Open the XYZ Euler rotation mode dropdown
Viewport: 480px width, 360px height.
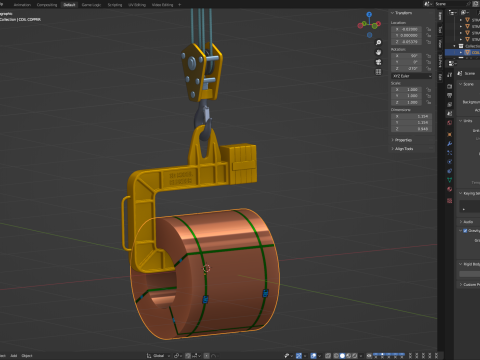point(412,76)
